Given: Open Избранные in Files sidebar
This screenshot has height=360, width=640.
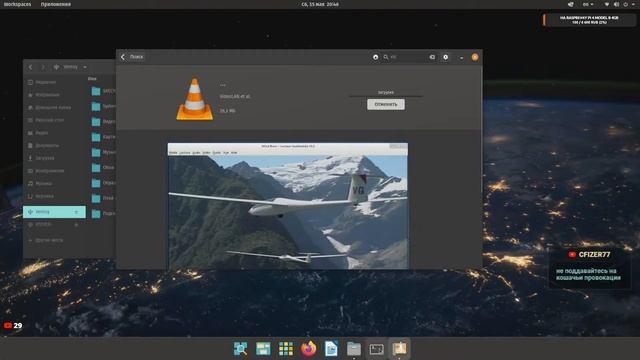Looking at the screenshot, I should tap(54, 95).
